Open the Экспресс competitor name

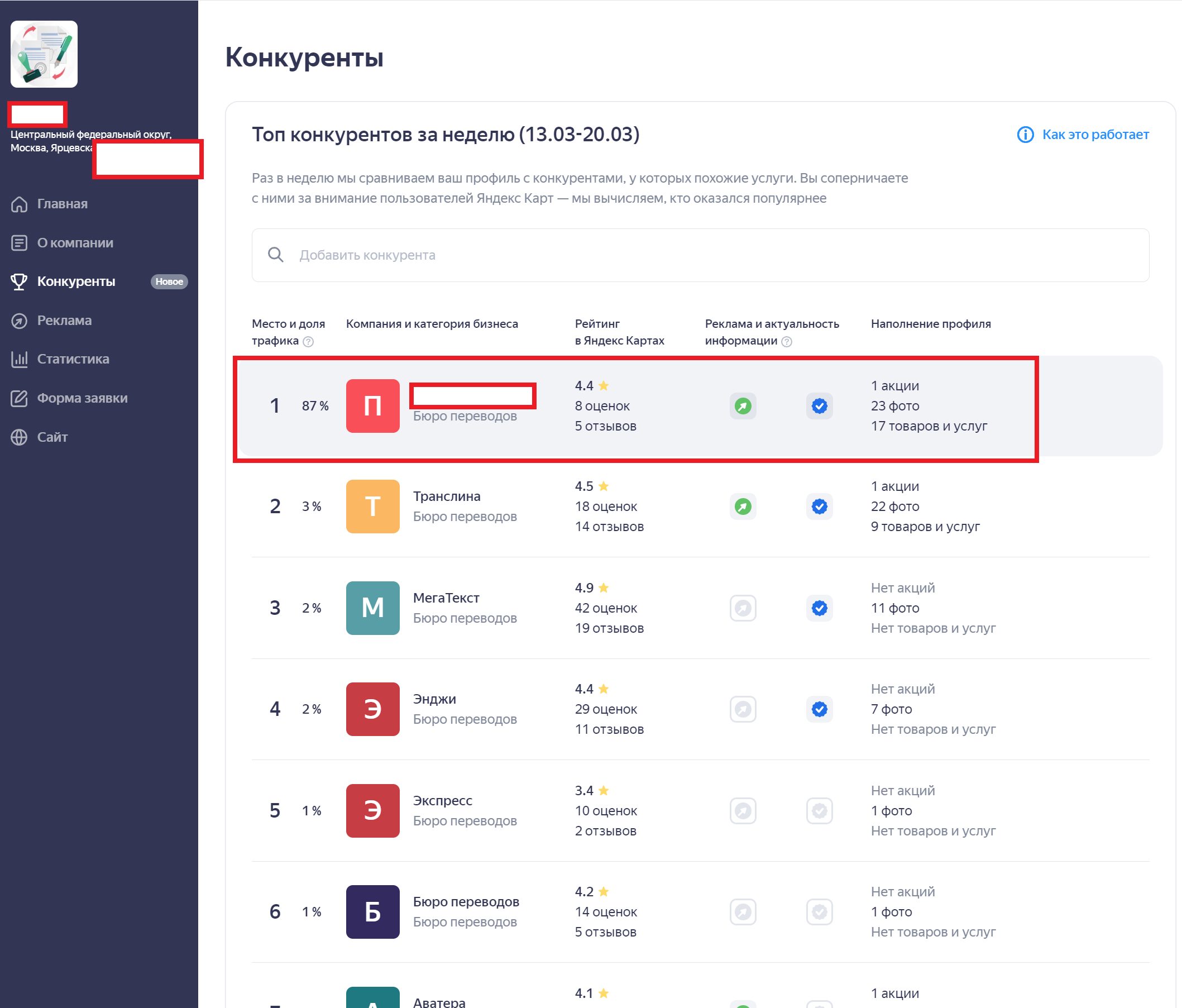[443, 800]
